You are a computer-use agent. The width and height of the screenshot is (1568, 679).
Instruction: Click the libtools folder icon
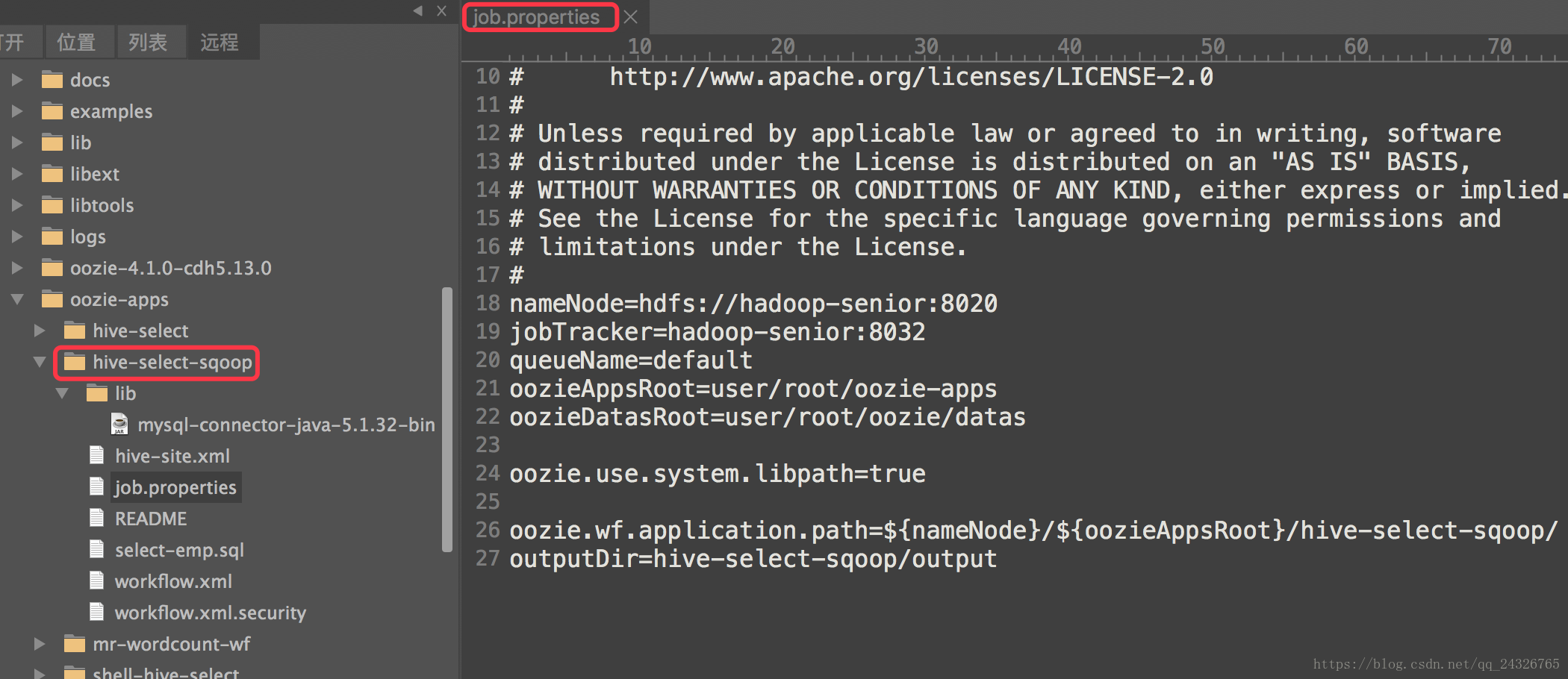point(52,204)
